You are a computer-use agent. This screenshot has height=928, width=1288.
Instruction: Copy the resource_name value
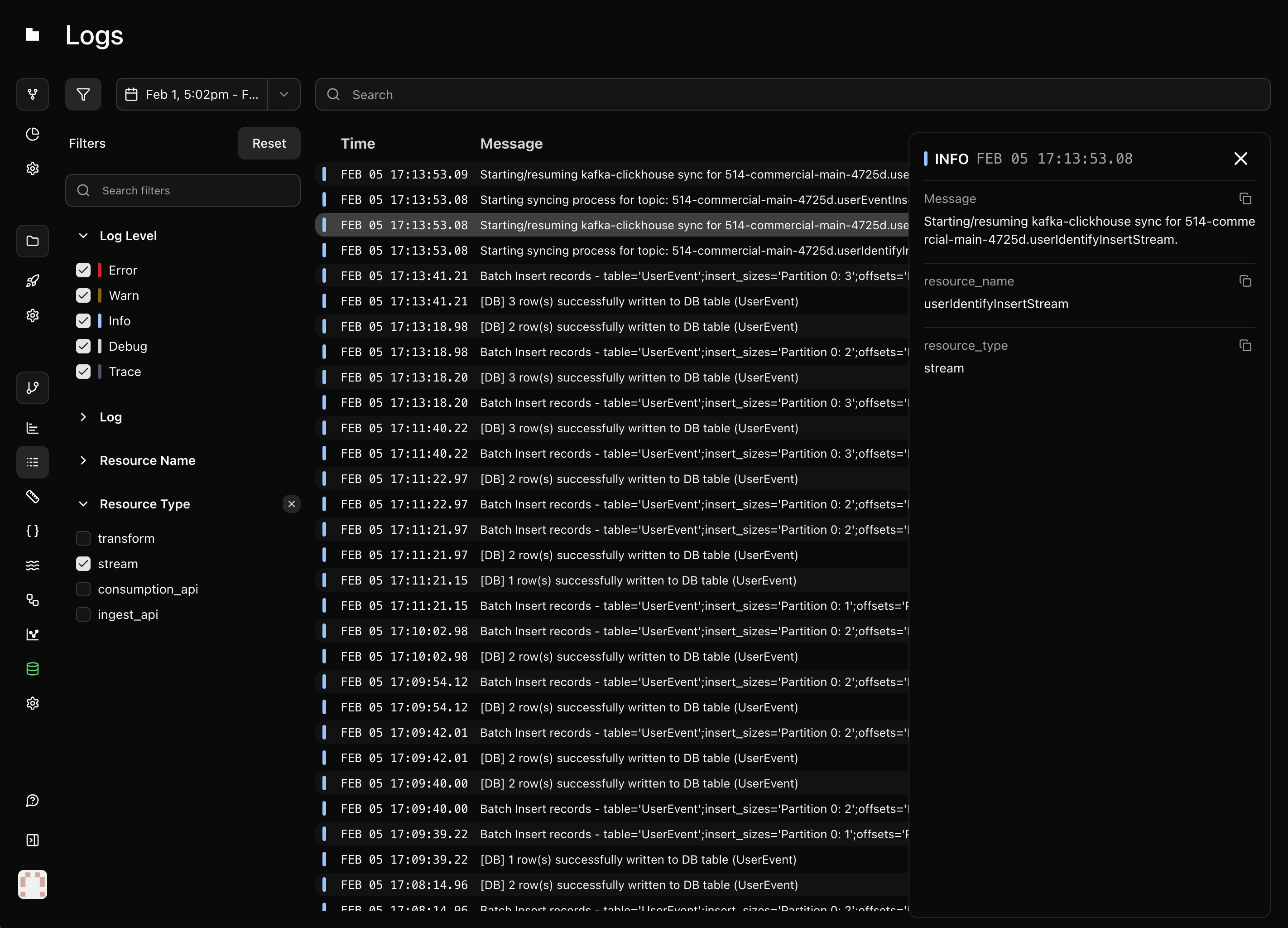[x=1245, y=281]
